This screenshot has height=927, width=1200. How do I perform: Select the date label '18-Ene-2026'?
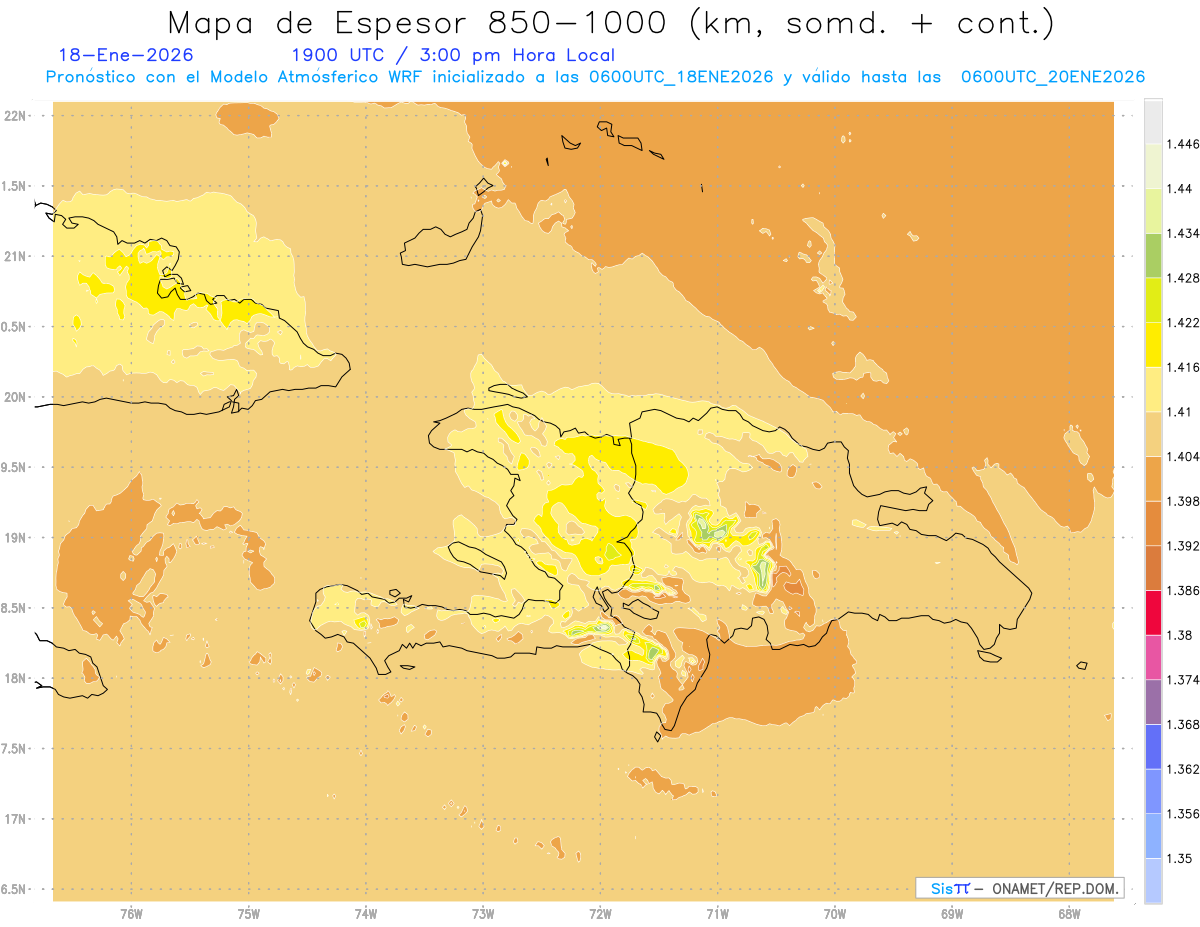click(126, 55)
